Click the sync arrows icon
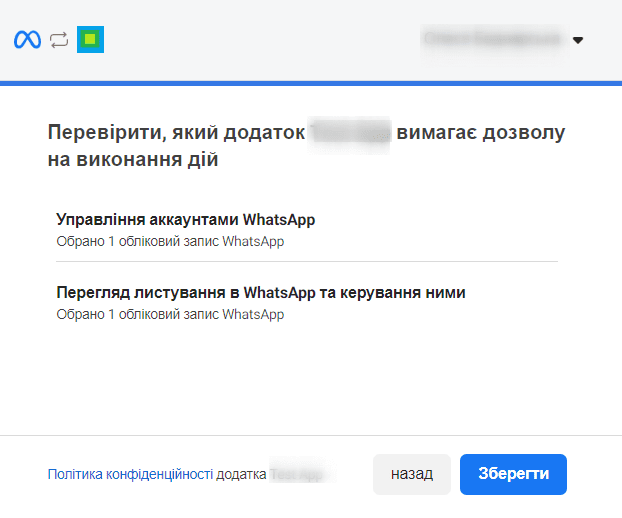 [59, 40]
